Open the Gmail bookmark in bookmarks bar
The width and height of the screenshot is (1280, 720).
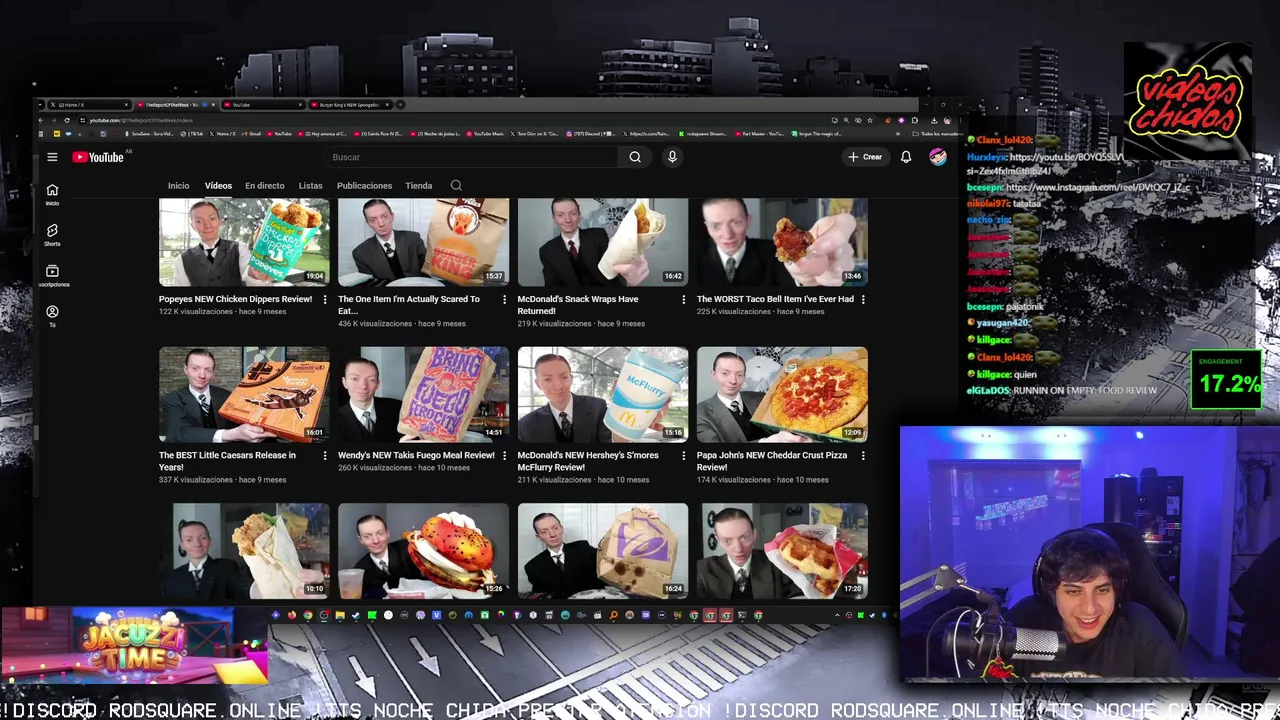click(251, 134)
